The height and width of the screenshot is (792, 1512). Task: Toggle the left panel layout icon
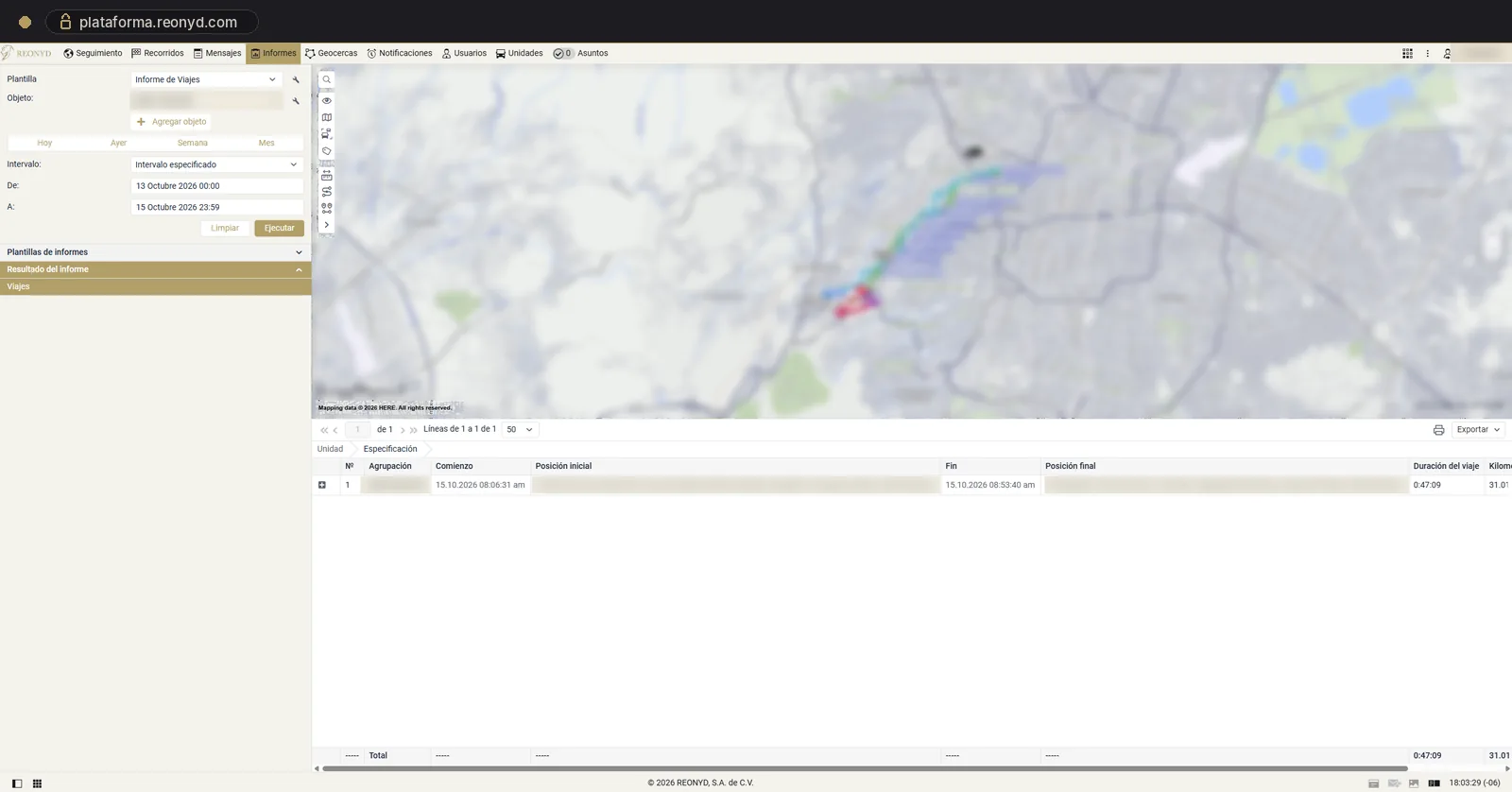17,783
